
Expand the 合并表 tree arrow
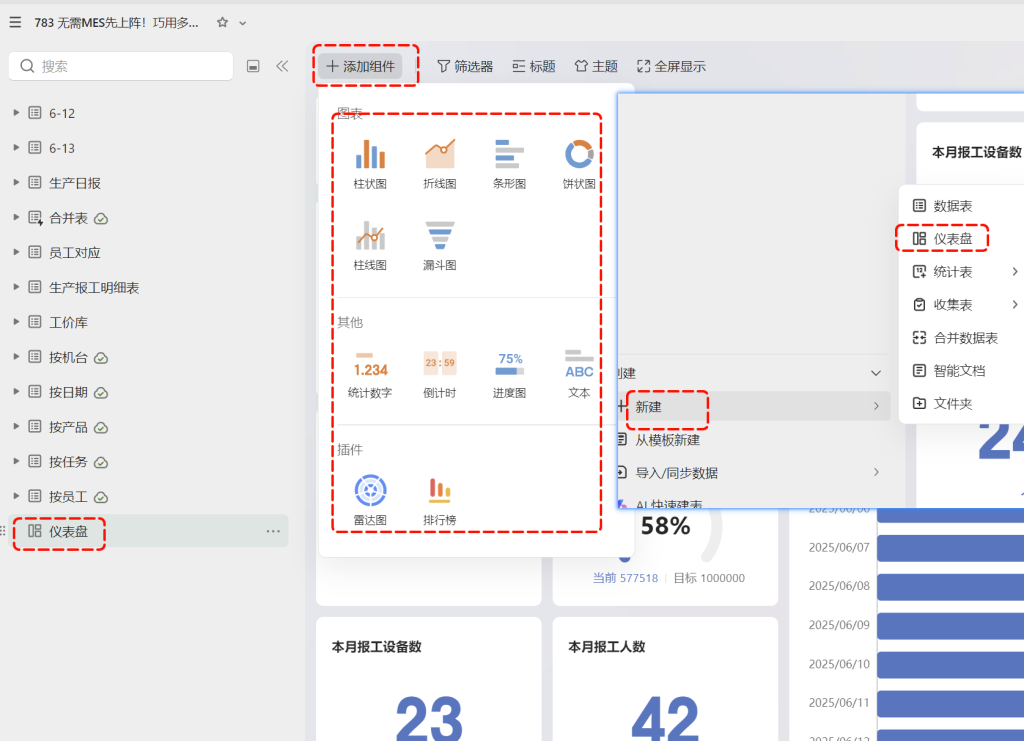click(x=16, y=217)
